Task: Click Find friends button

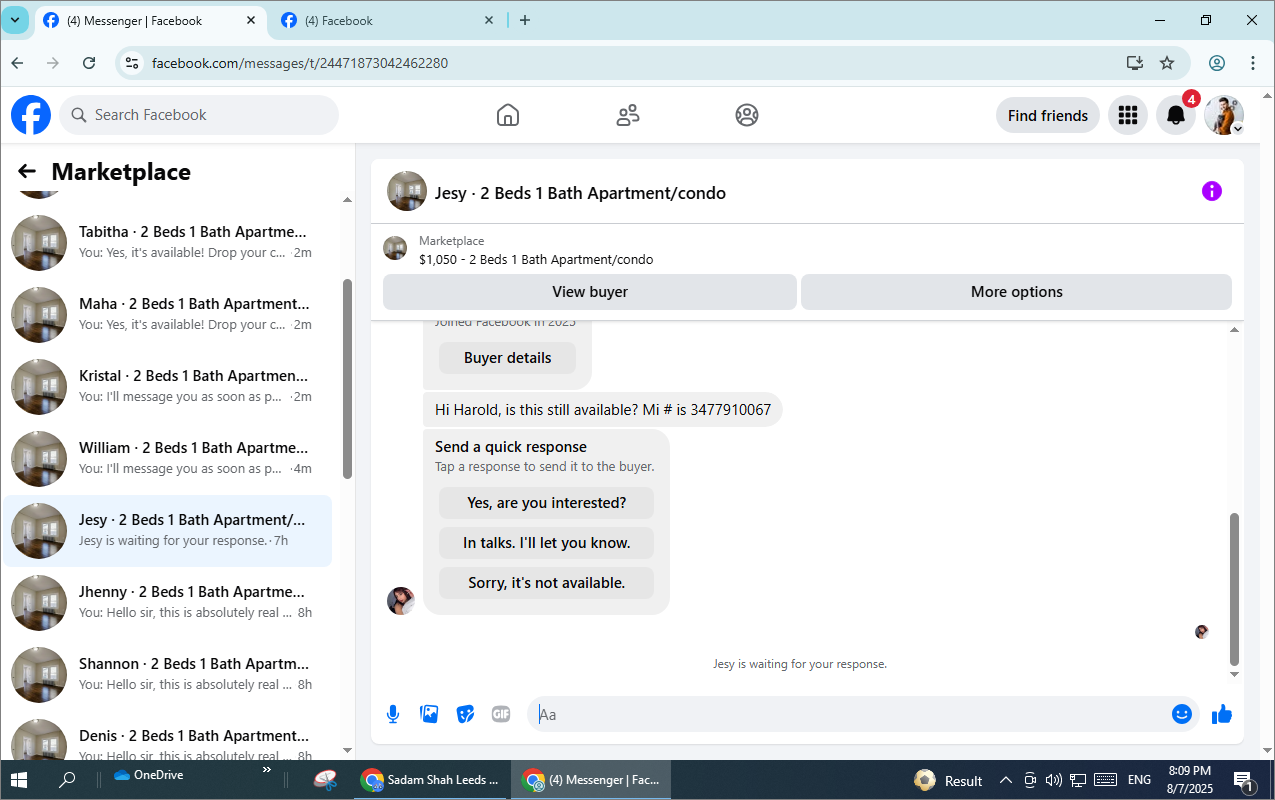Action: pyautogui.click(x=1048, y=115)
